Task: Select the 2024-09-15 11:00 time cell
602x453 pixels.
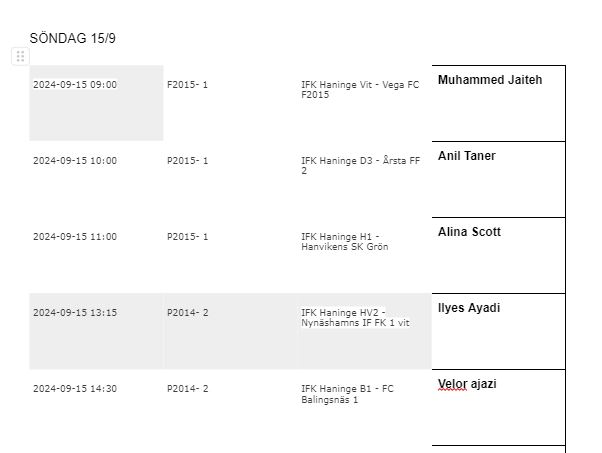Action: (75, 237)
